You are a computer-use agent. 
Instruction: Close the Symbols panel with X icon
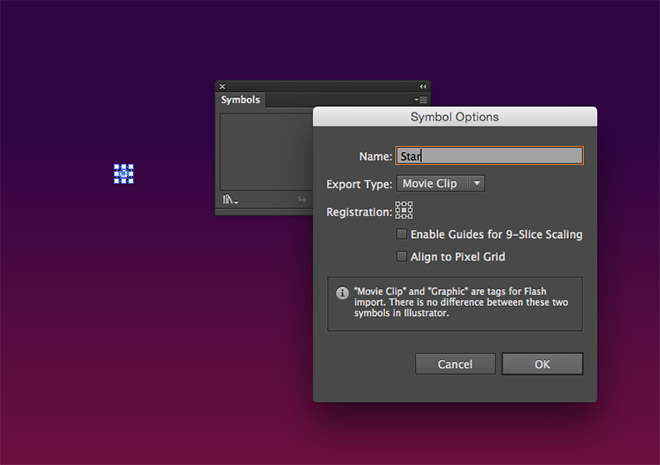click(x=222, y=86)
